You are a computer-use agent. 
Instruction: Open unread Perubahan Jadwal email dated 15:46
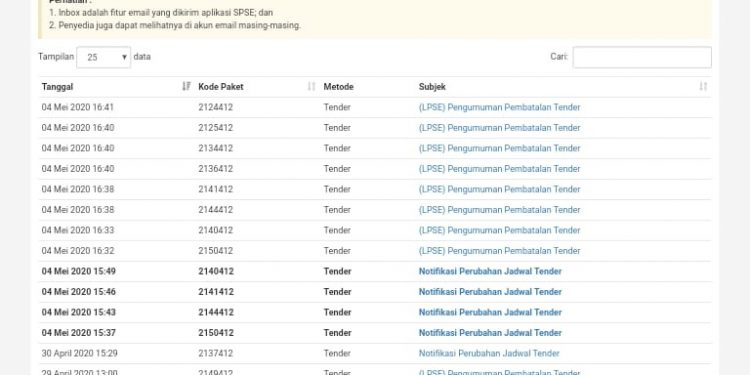[x=490, y=292]
